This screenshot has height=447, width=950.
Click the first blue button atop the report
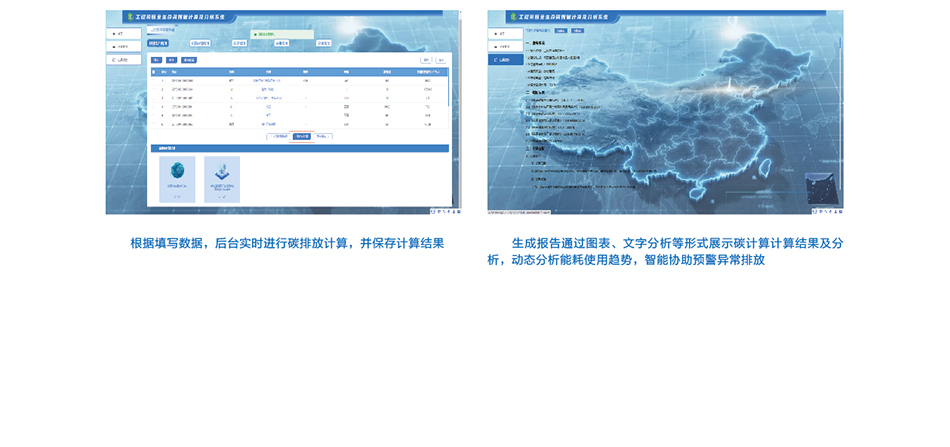pyautogui.click(x=561, y=30)
